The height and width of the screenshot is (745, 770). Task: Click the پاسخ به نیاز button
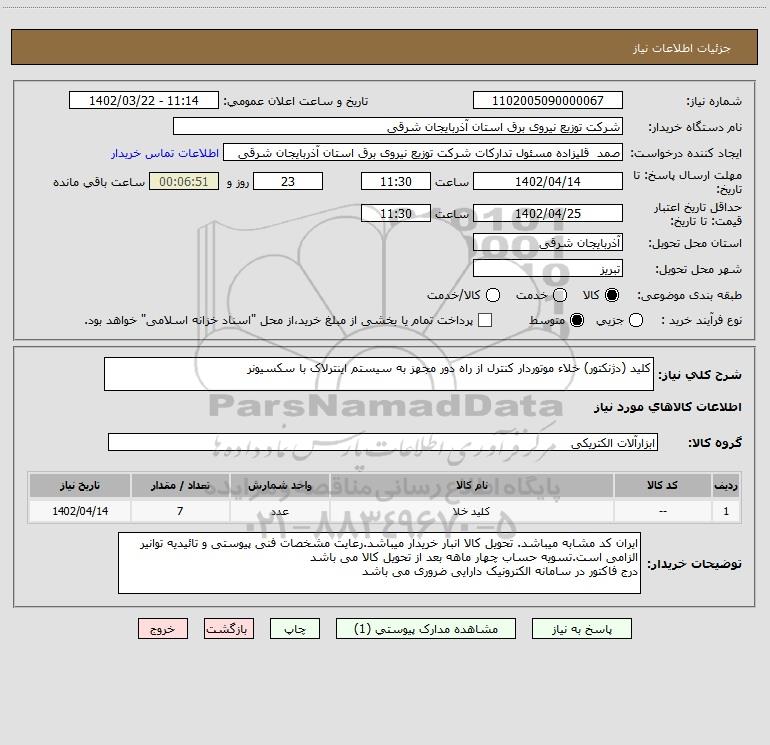tap(581, 629)
